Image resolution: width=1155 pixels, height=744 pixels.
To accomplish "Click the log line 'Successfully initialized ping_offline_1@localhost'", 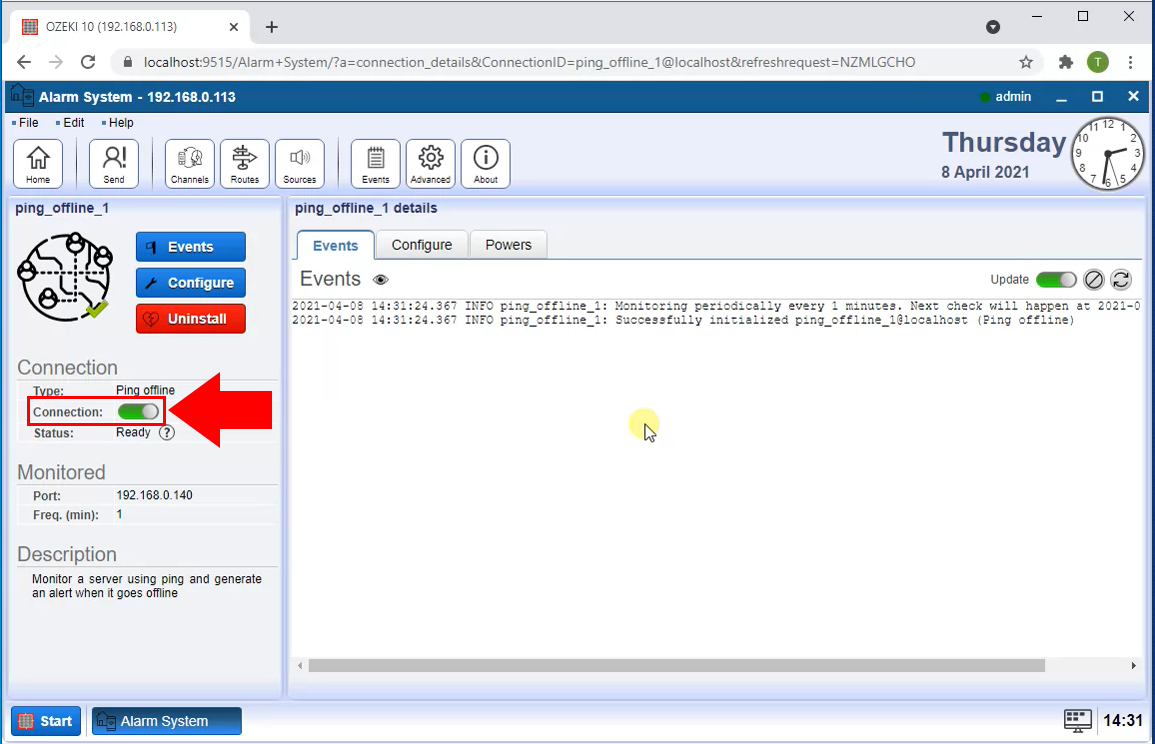I will [x=682, y=320].
